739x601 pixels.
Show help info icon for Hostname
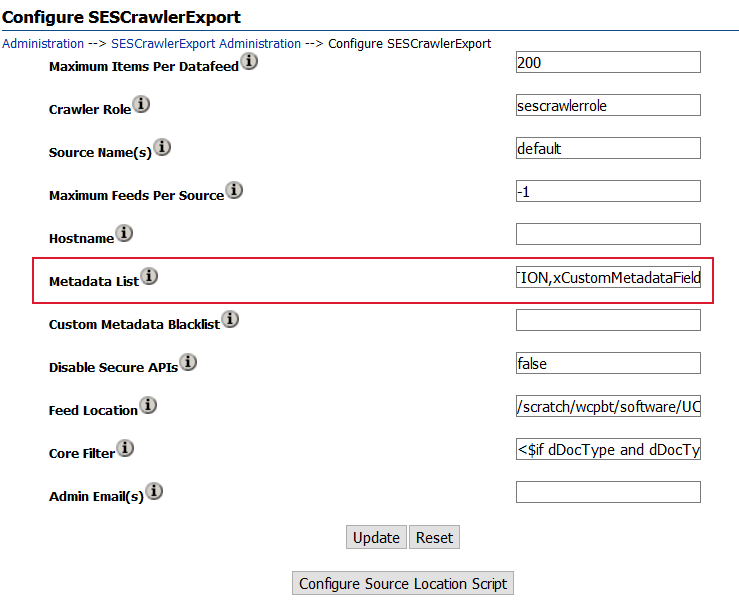click(124, 233)
